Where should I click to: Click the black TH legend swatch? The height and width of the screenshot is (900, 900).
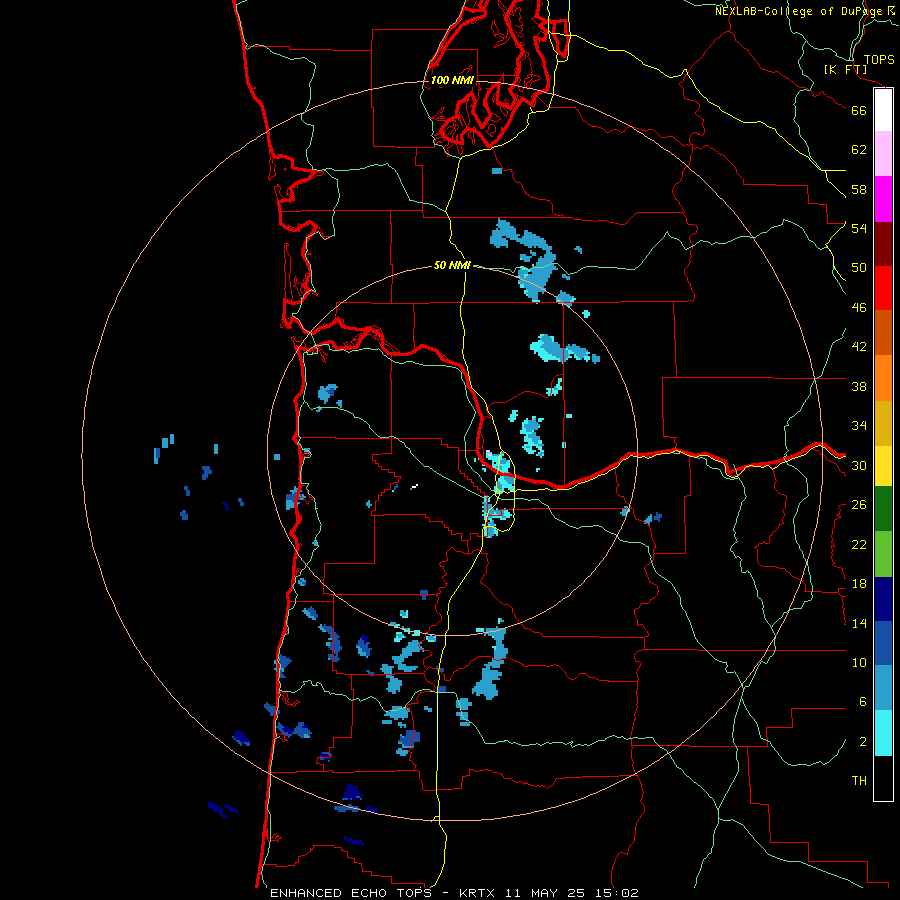[x=883, y=778]
